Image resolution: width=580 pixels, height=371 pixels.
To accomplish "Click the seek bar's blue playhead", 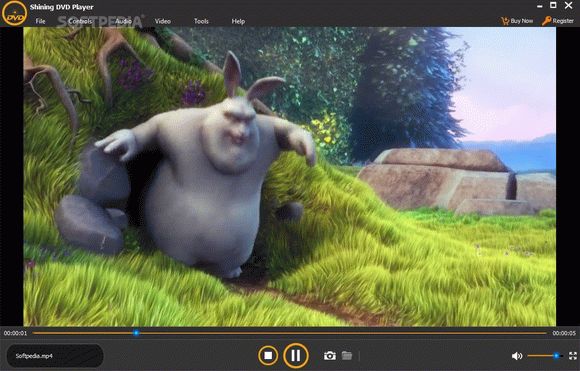I will point(136,333).
